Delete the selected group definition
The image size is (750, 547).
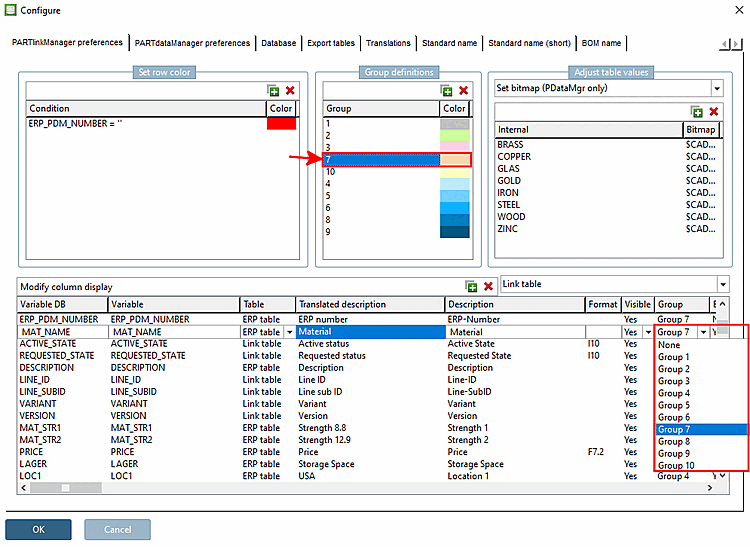pos(463,90)
